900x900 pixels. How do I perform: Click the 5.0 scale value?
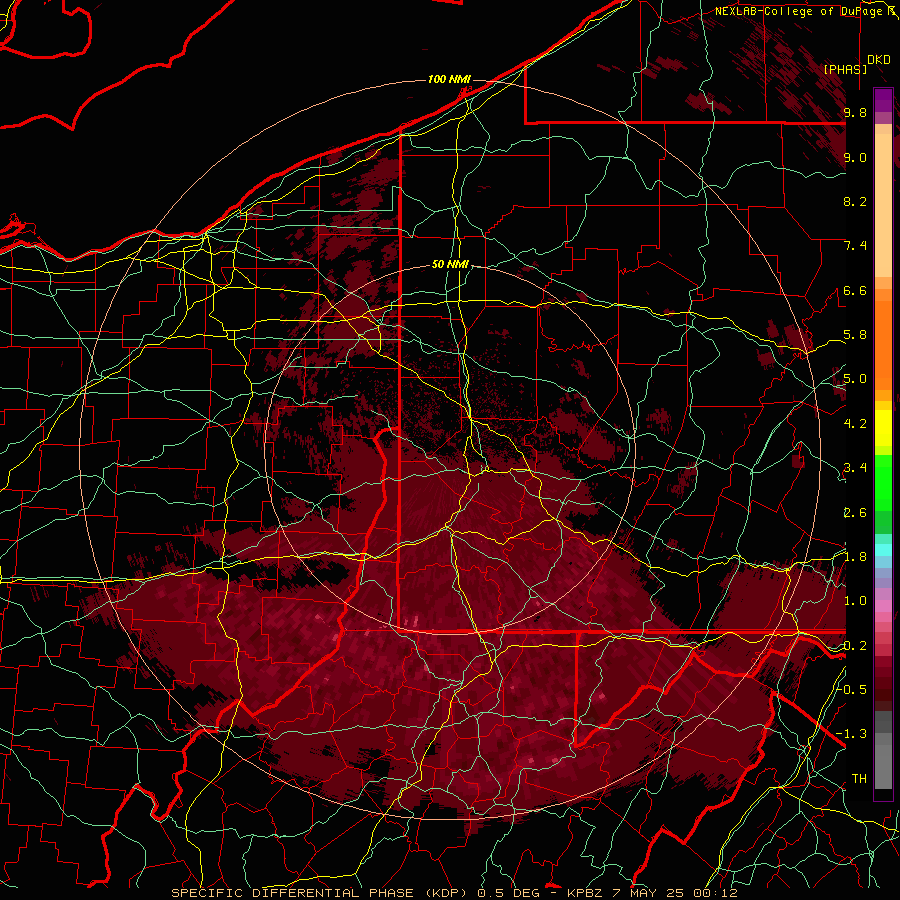pyautogui.click(x=855, y=379)
